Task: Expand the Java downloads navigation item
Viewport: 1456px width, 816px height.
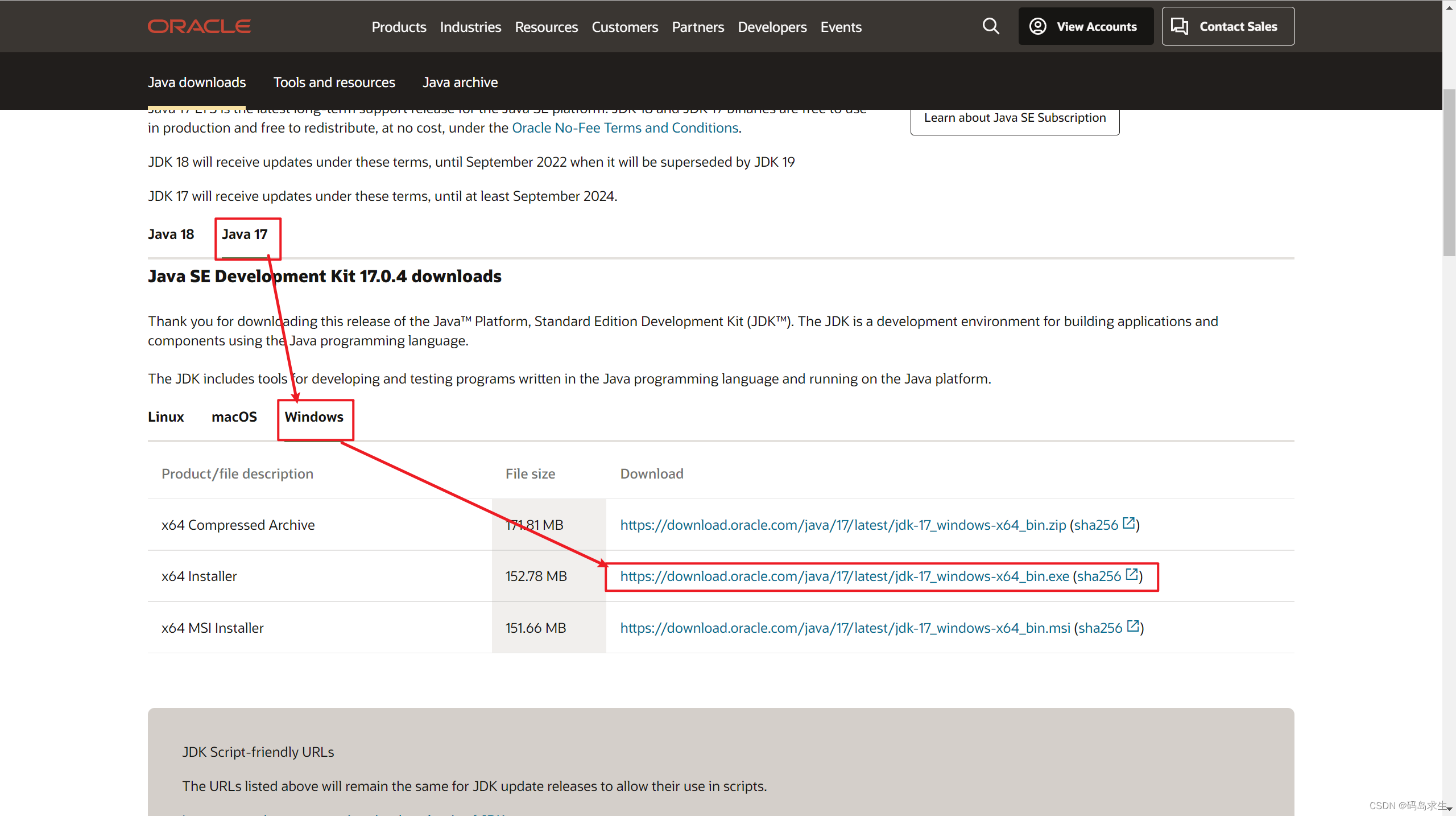Action: [x=197, y=82]
